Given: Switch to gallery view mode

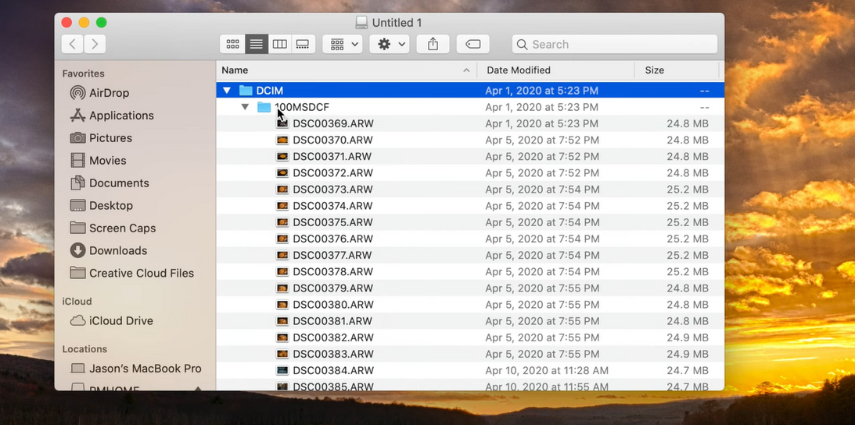Looking at the screenshot, I should tap(303, 44).
